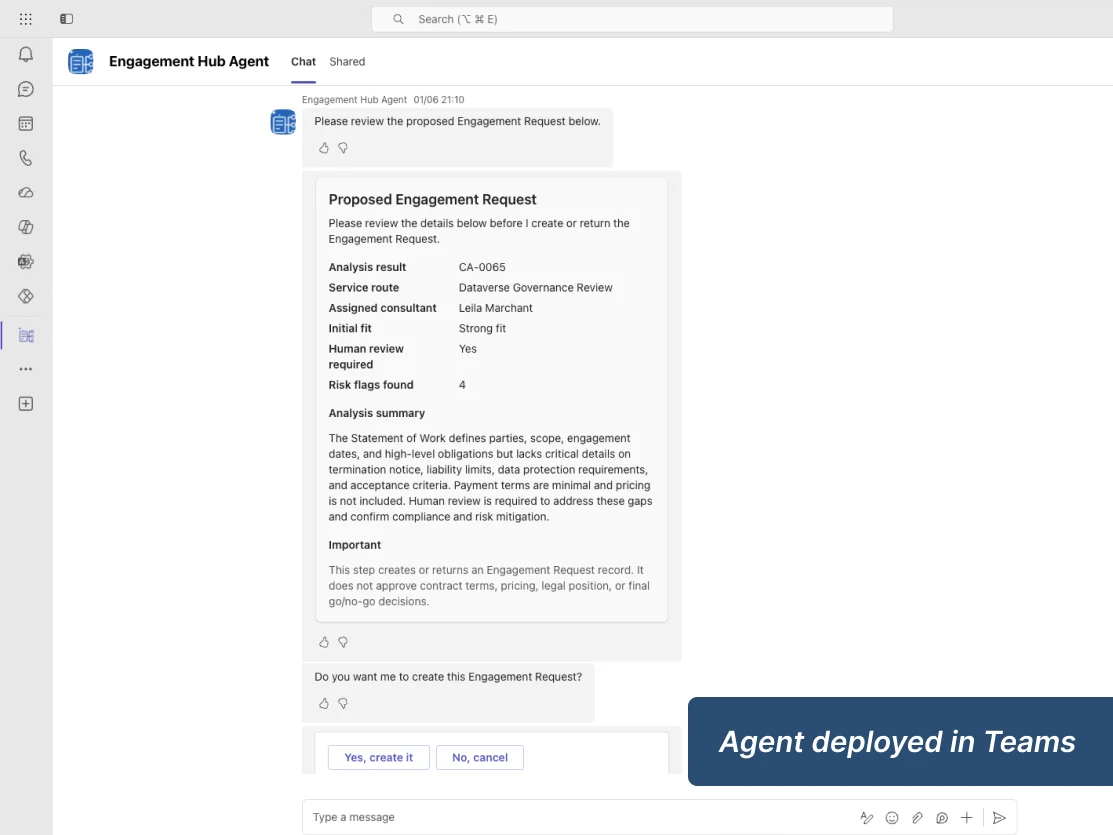The height and width of the screenshot is (835, 1113).
Task: Open the Calendar icon in sidebar
Action: 26,124
